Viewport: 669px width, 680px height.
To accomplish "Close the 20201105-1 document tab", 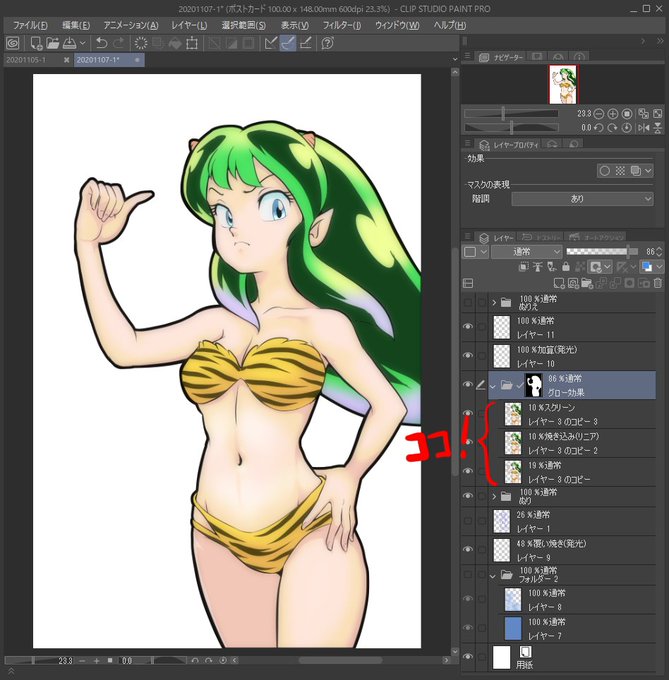I will [x=66, y=60].
